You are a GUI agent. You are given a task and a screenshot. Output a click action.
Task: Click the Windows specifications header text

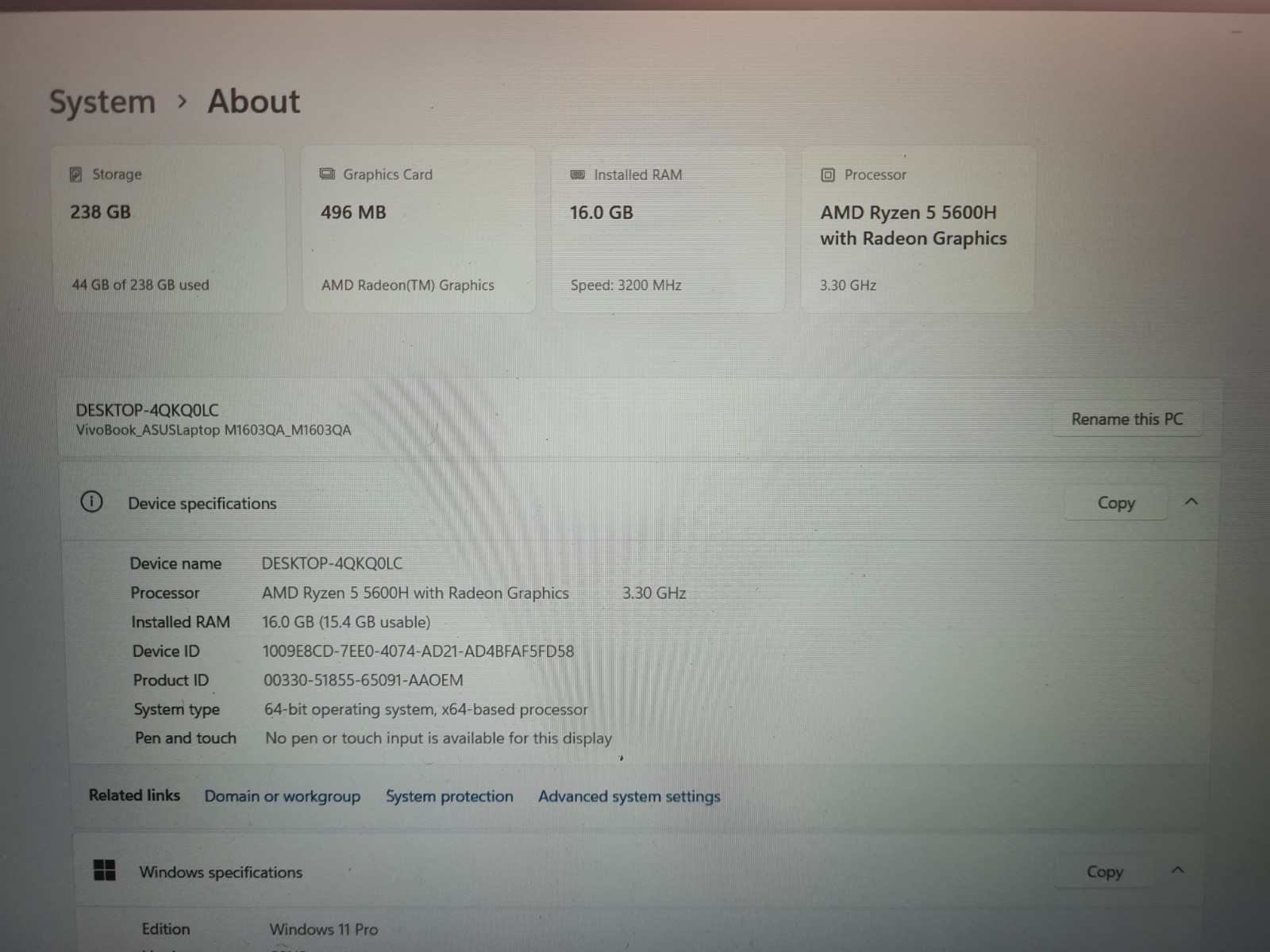click(x=221, y=872)
